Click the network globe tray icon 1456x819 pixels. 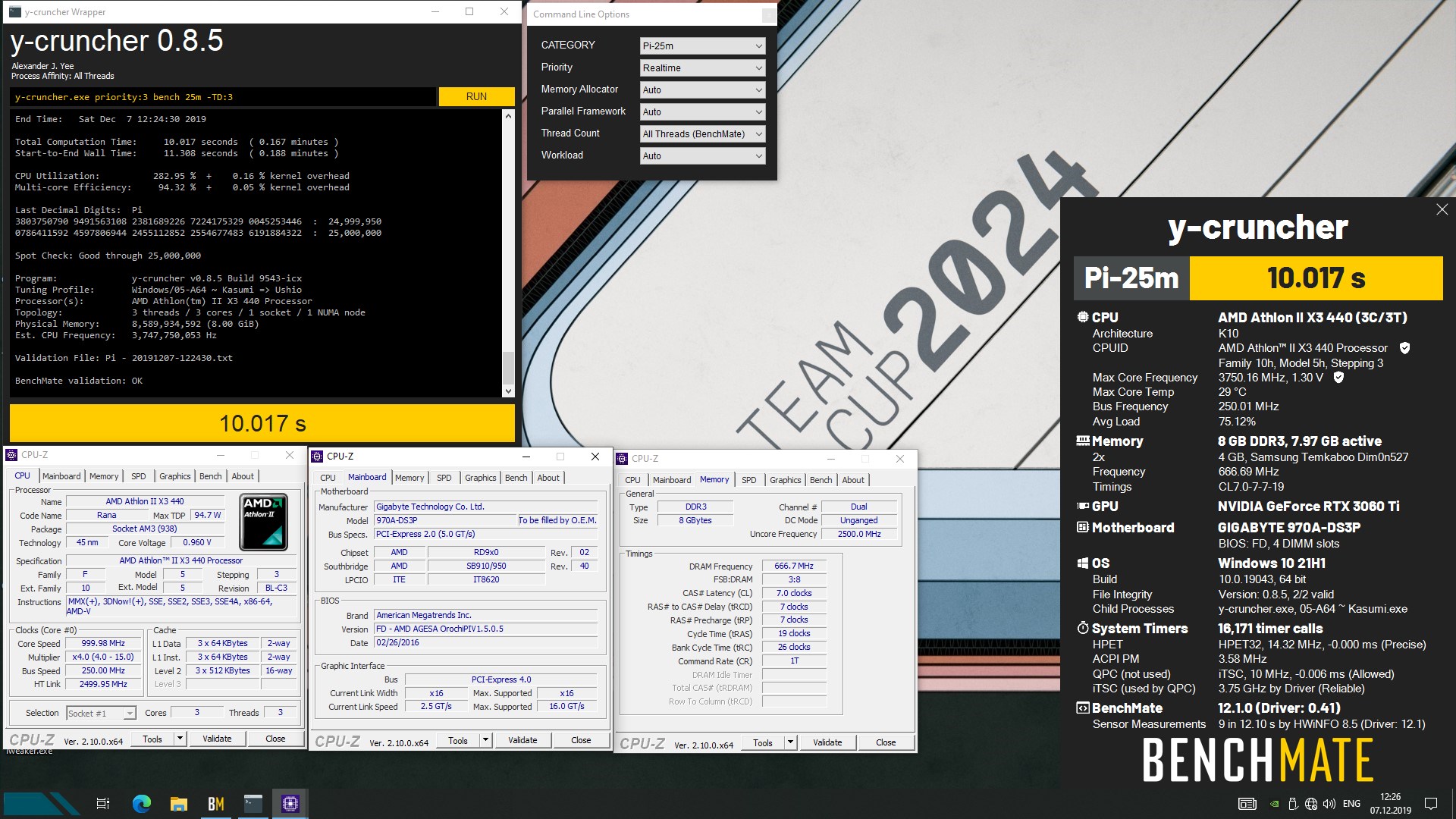(x=1312, y=804)
